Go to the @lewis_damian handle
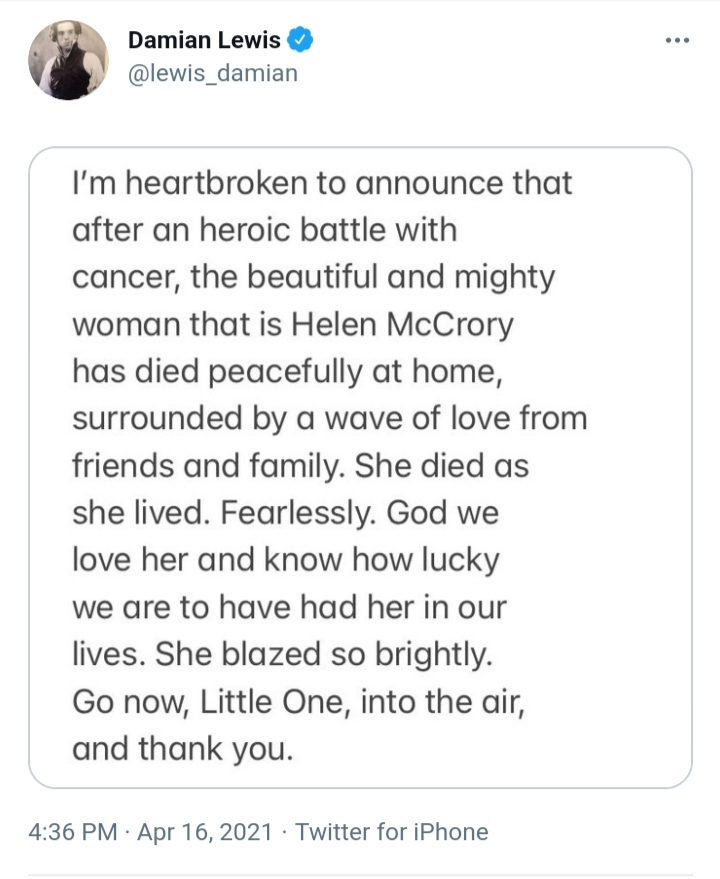 (x=212, y=73)
